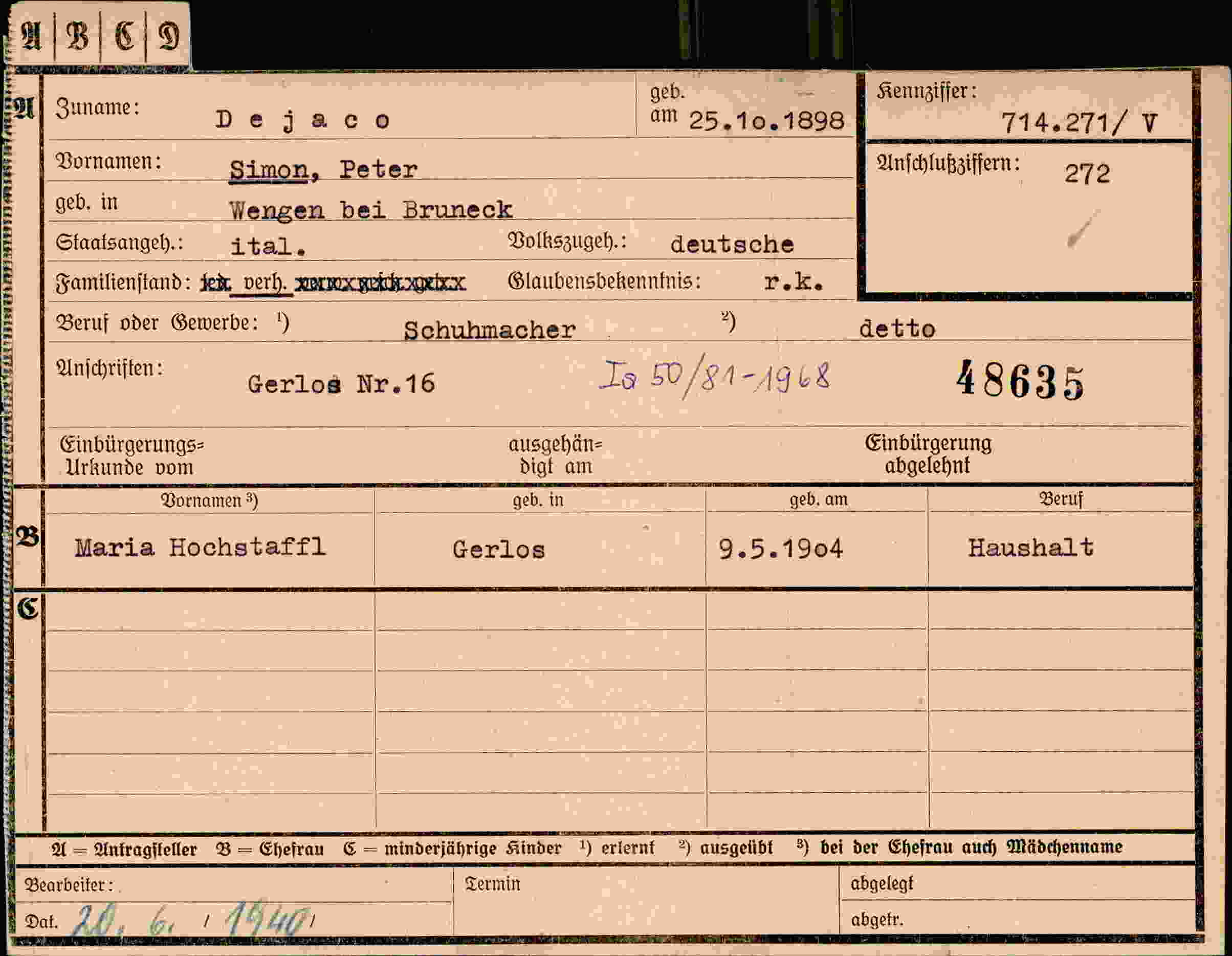Viewport: 1232px width, 956px height.
Task: Select the 'Anschlußziffern:' label
Action: pyautogui.click(x=948, y=164)
